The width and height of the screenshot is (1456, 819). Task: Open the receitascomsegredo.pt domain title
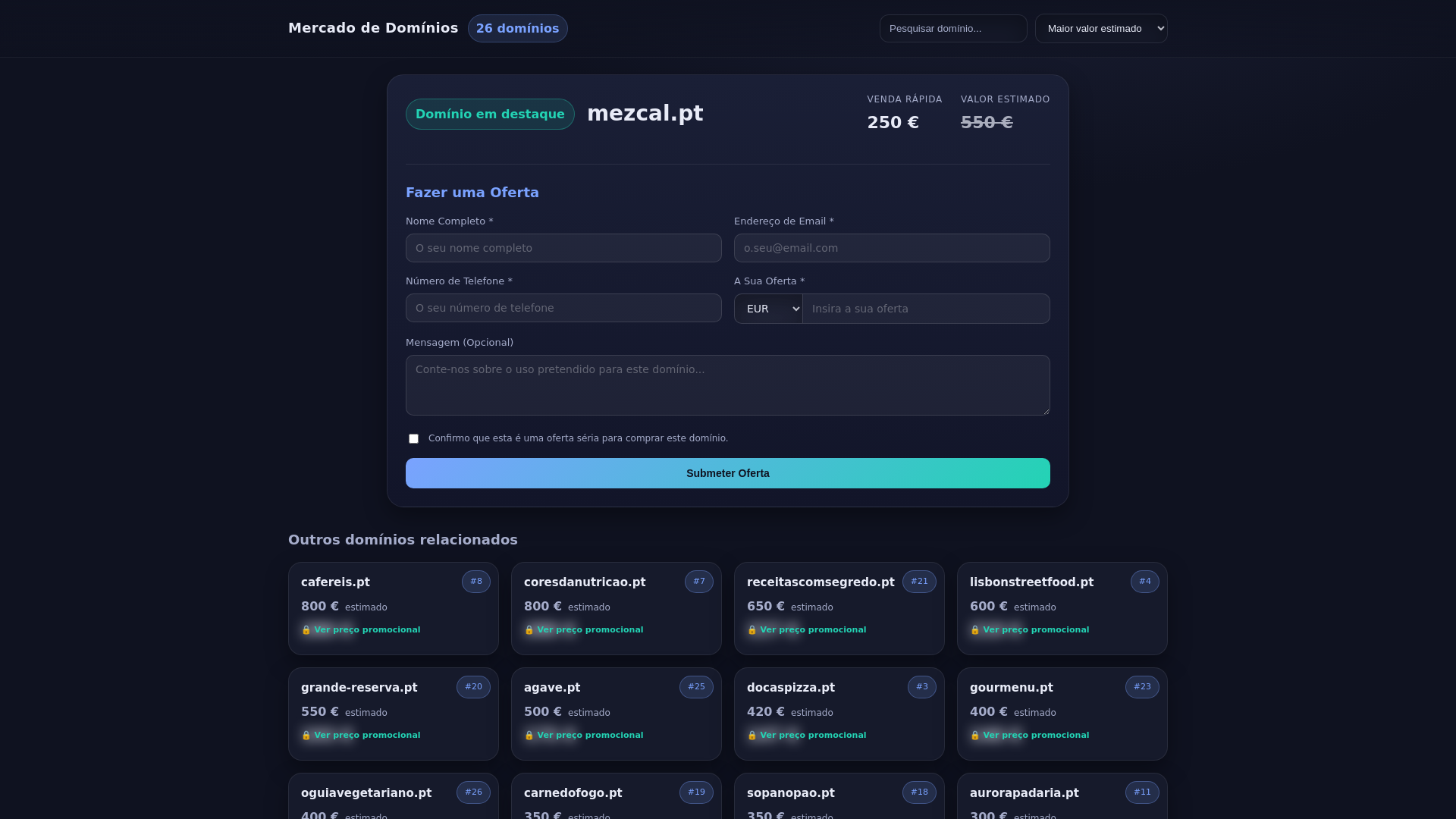point(821,582)
